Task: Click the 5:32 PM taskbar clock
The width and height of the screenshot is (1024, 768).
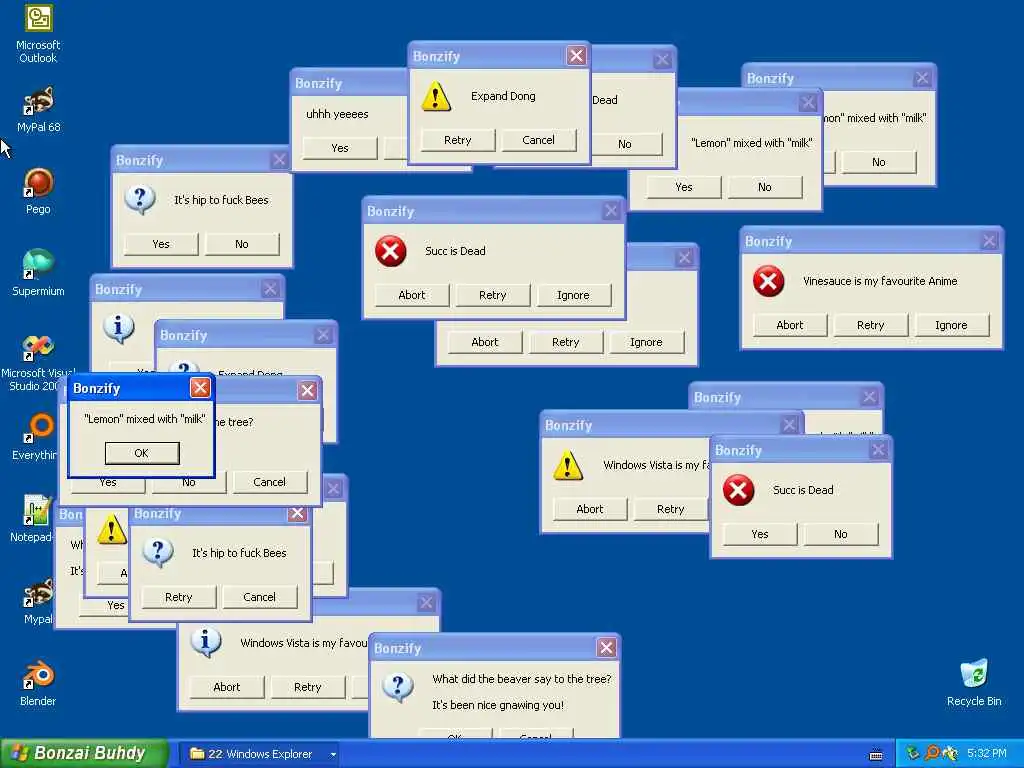Action: (987, 753)
